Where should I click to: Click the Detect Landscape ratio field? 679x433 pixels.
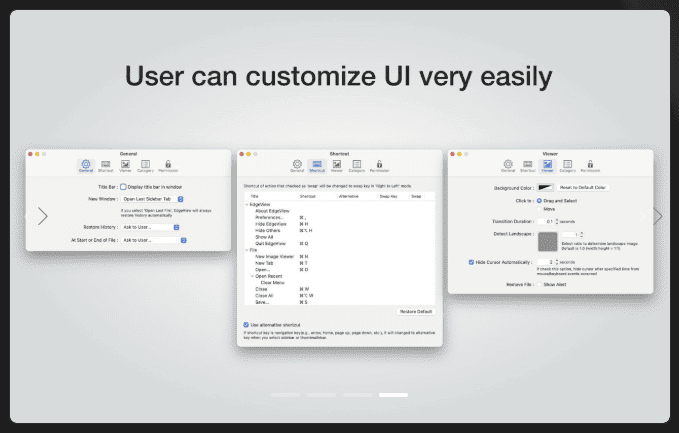click(x=570, y=235)
